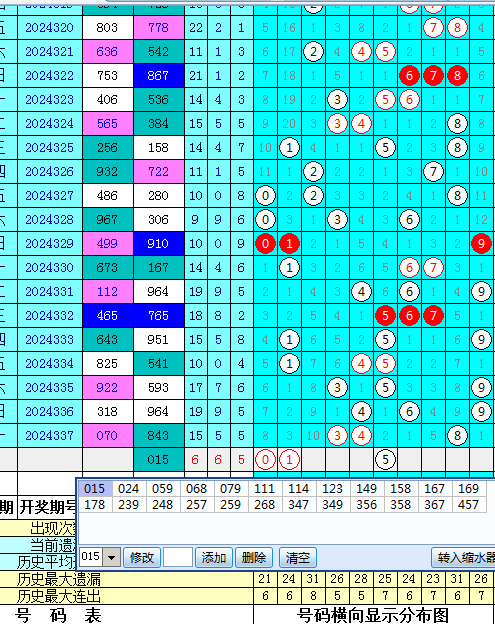Viewport: 495px width, 624px height.
Task: Click the empty input field beside 添加
Action: (178, 557)
